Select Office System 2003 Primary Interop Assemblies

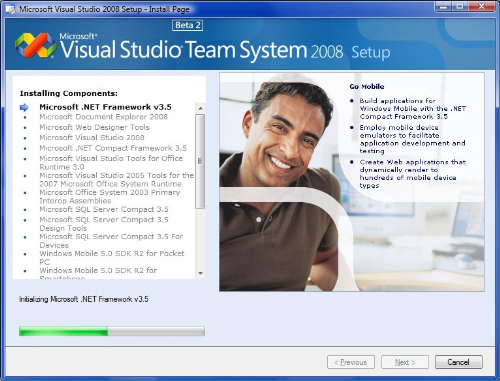[x=110, y=197]
